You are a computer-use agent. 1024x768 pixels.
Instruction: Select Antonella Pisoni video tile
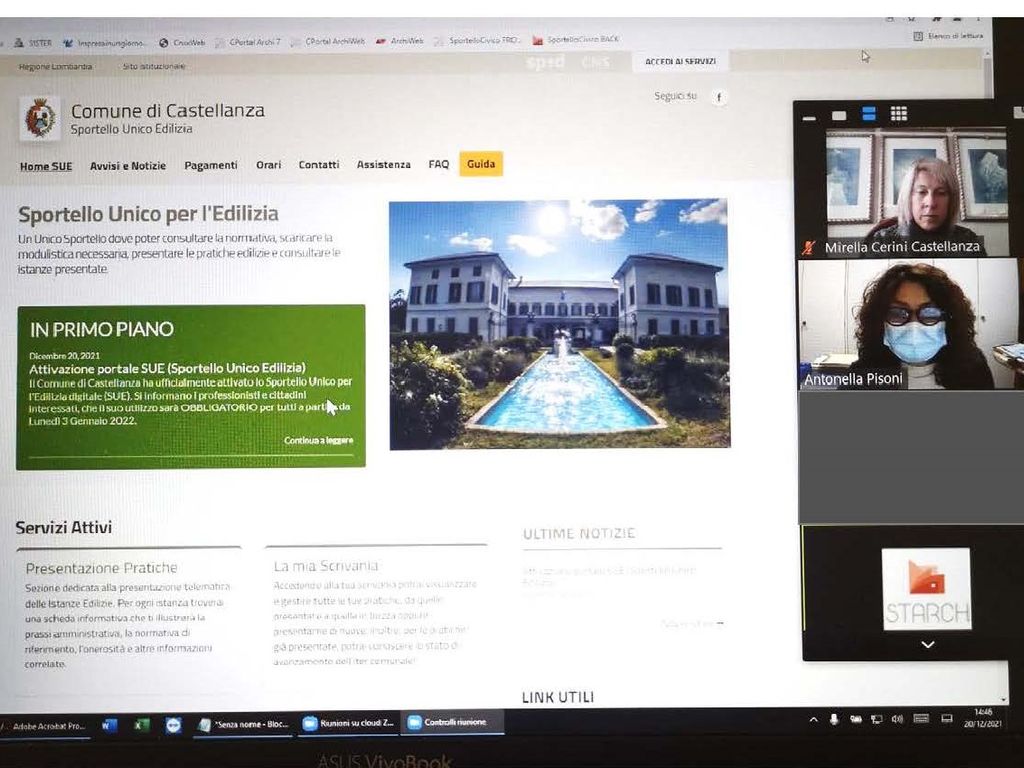coord(908,324)
